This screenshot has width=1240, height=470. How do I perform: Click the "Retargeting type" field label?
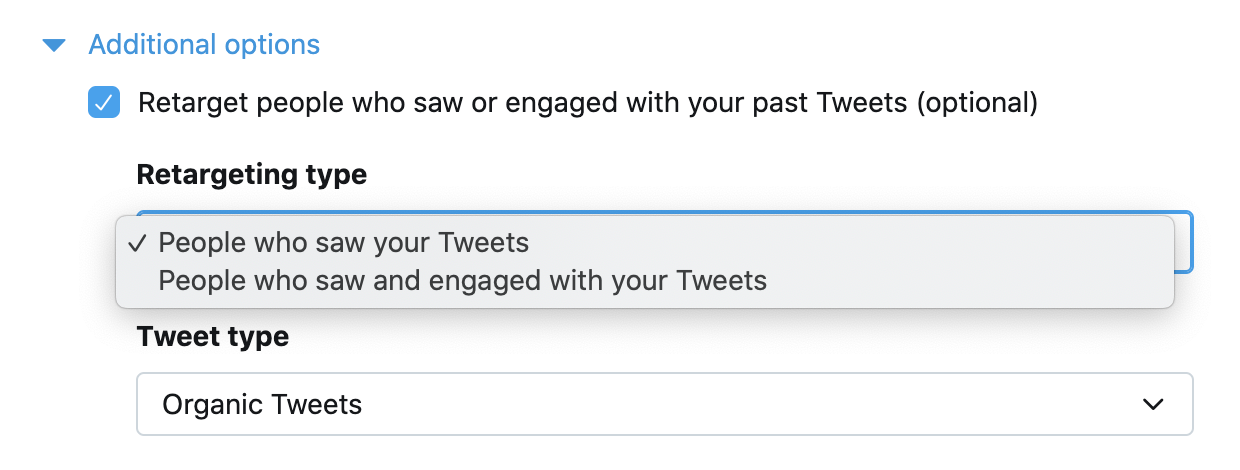[251, 175]
